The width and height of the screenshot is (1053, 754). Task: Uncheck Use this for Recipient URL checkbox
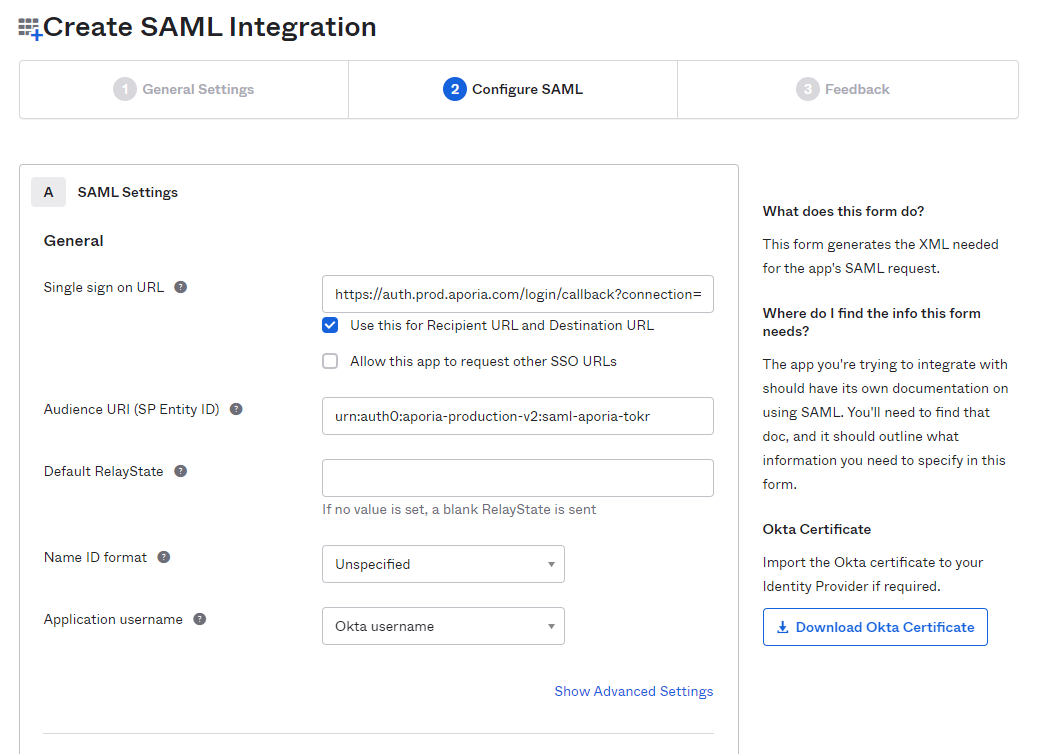coord(330,325)
